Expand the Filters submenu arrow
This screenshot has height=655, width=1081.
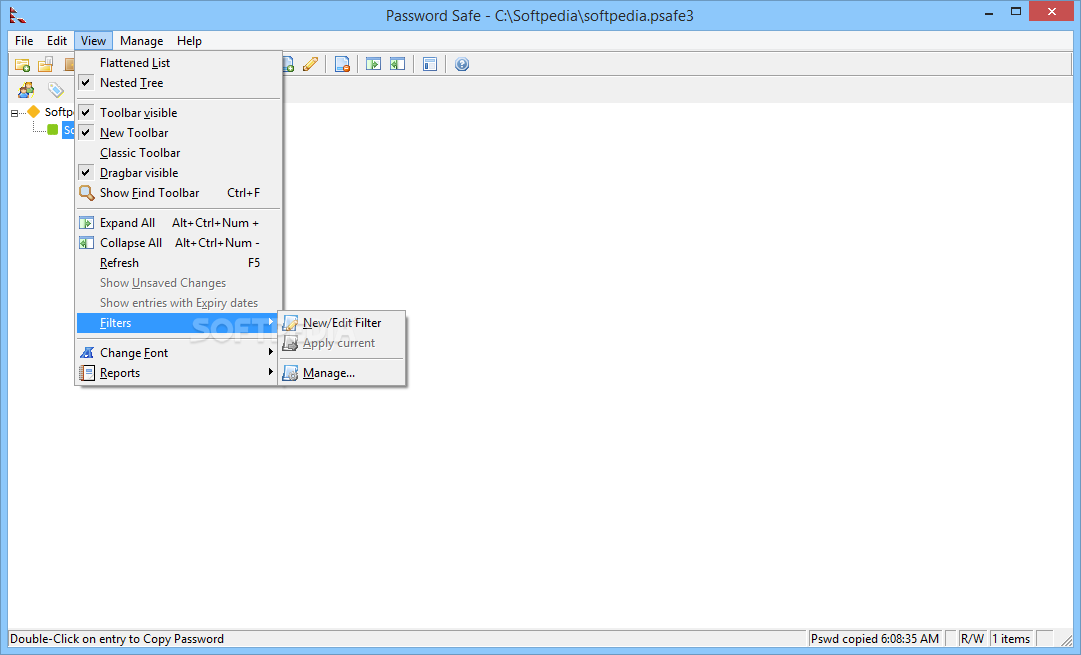click(x=271, y=322)
